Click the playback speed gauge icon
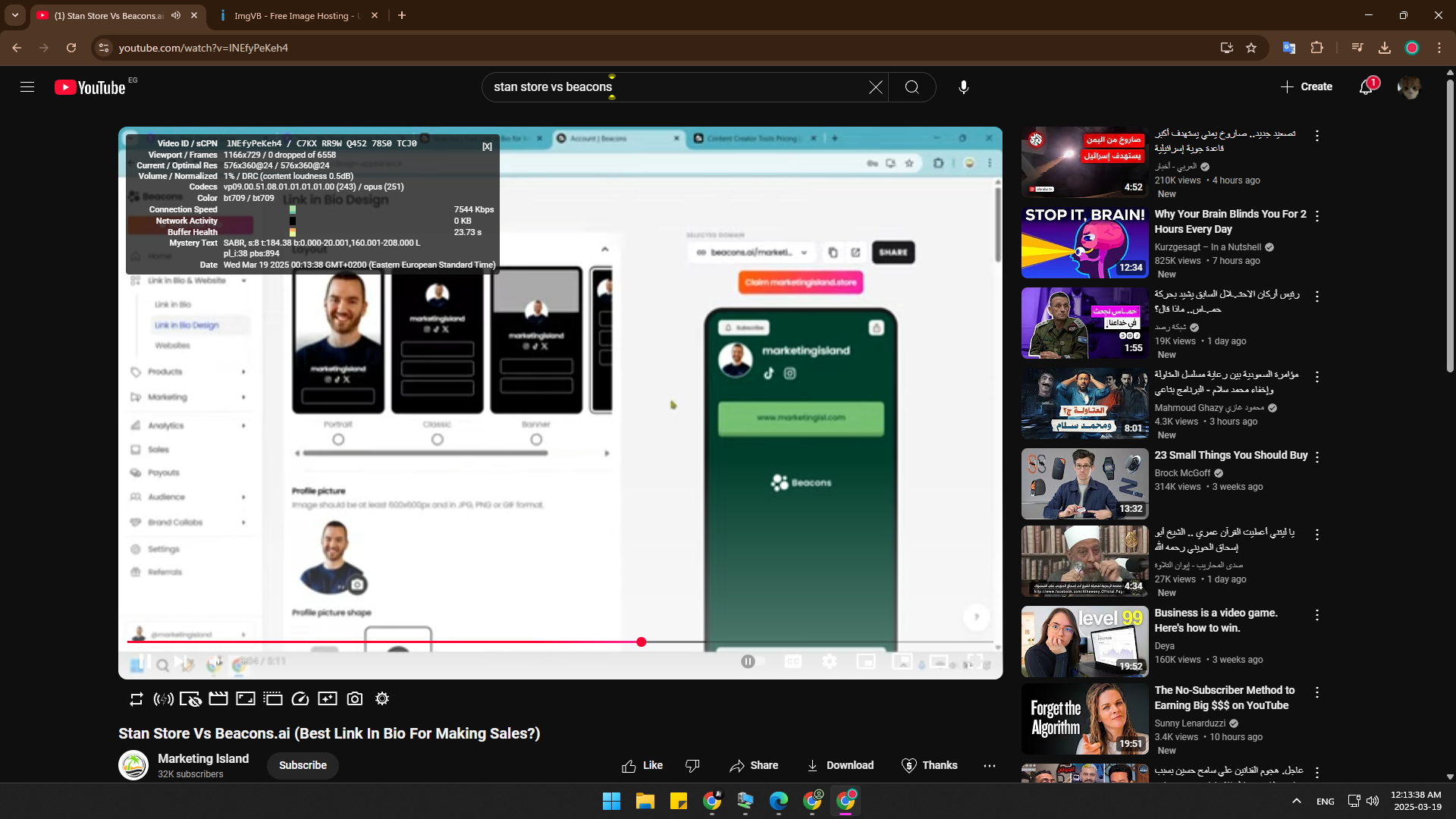Image resolution: width=1456 pixels, height=819 pixels. (300, 699)
